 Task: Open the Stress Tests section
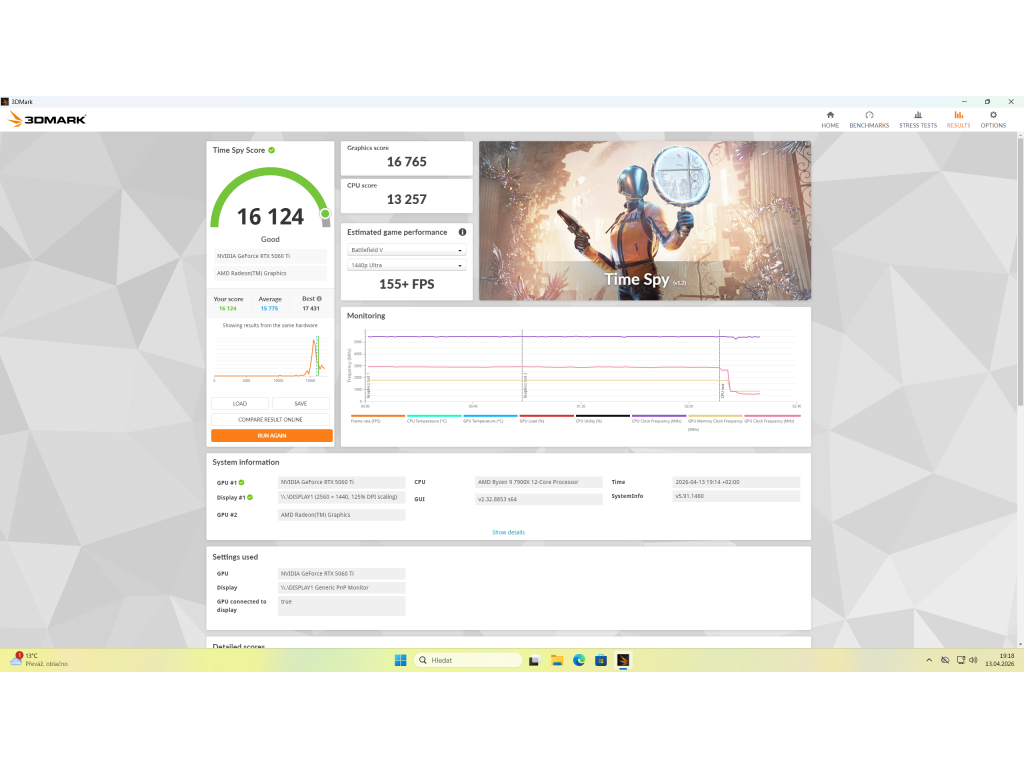point(918,119)
